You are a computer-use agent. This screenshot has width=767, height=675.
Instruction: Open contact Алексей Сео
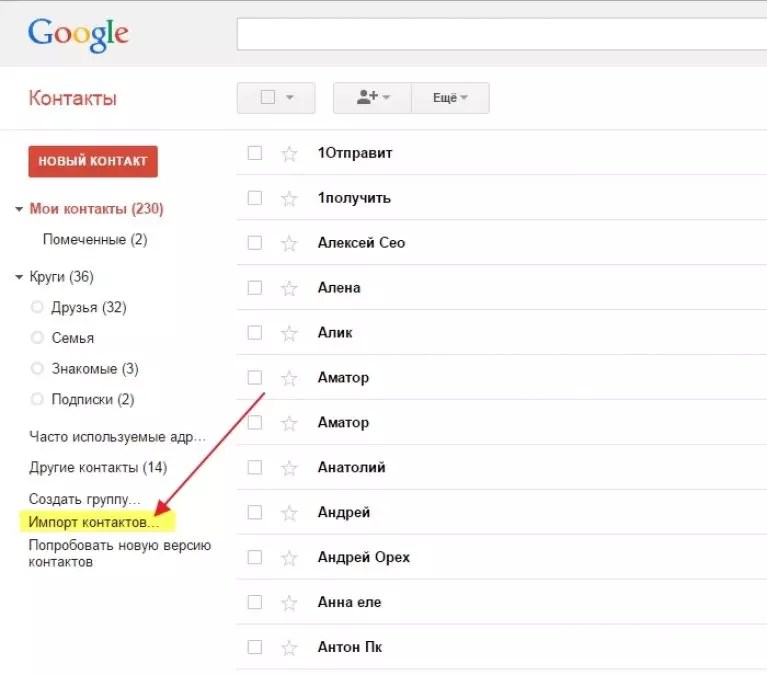click(x=361, y=243)
